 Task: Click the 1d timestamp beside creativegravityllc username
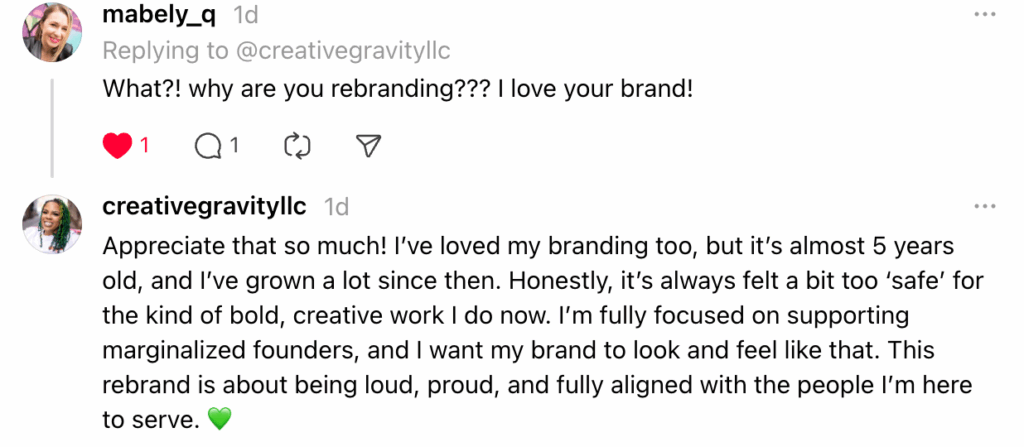point(337,207)
